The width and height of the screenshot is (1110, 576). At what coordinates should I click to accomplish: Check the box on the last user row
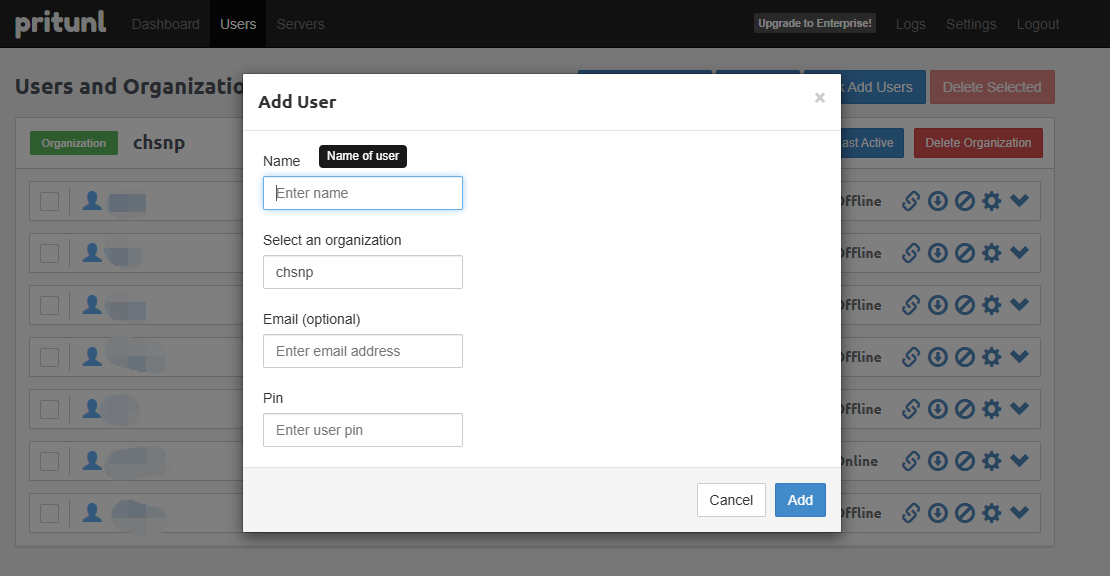(x=49, y=513)
